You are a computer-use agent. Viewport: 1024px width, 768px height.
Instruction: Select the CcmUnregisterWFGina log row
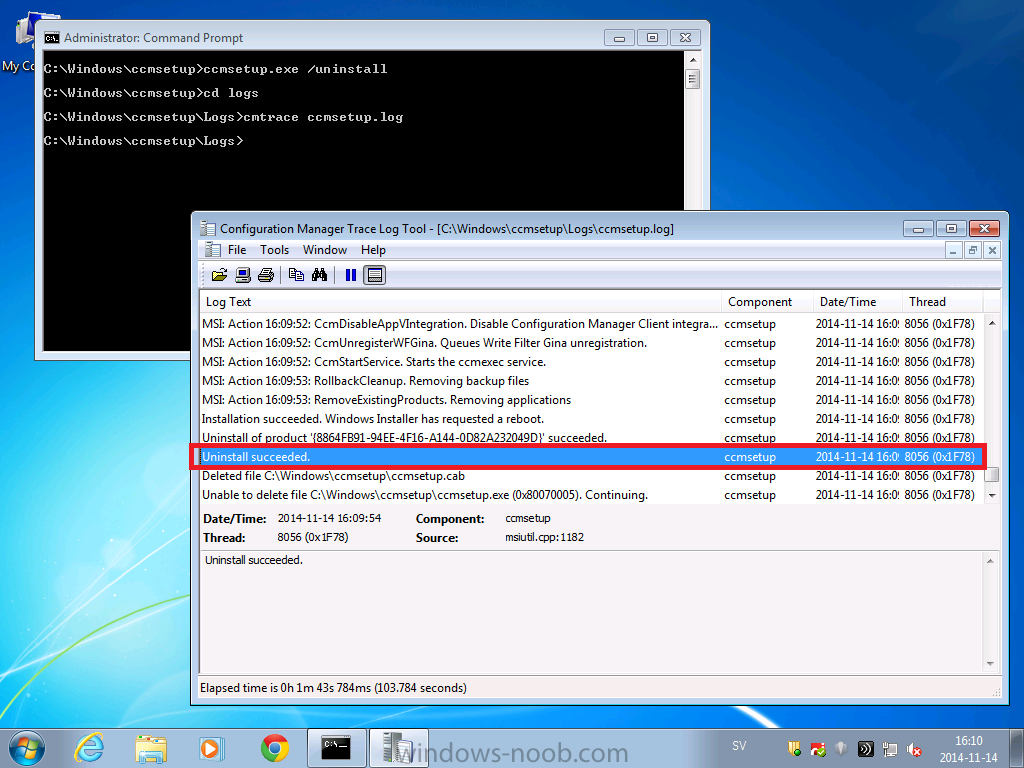(592, 343)
